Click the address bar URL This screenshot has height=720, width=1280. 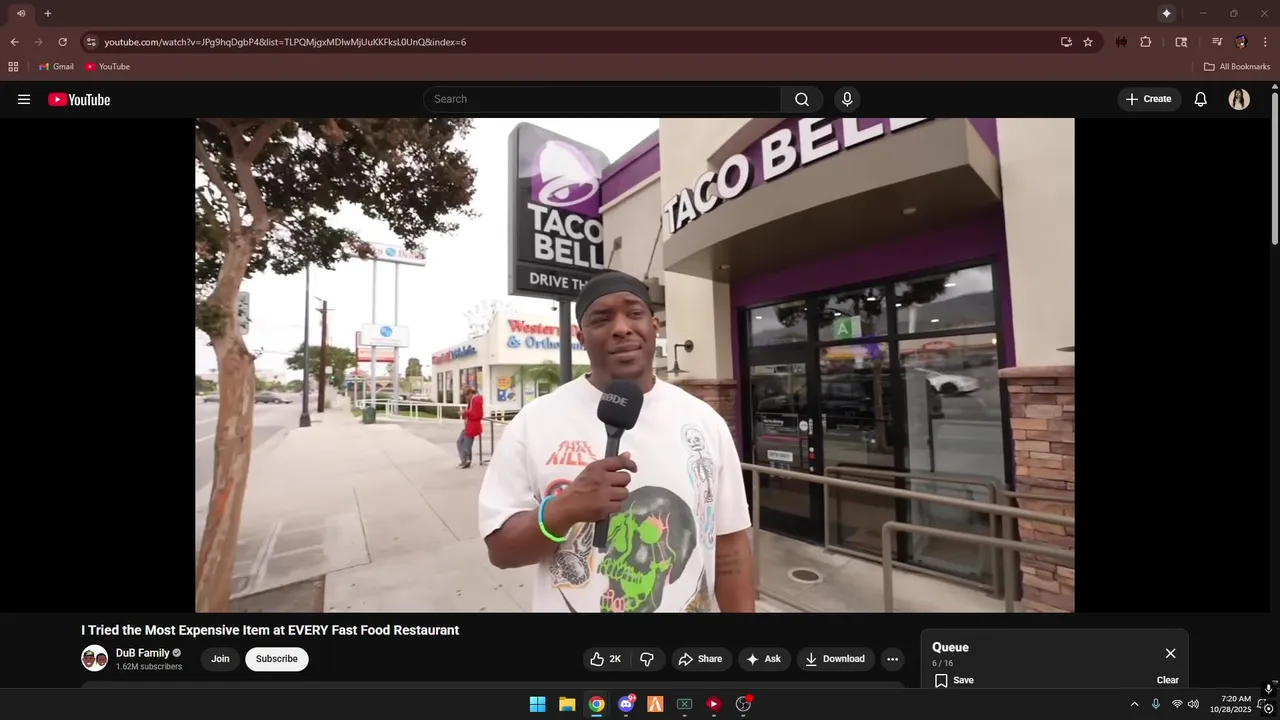(285, 42)
